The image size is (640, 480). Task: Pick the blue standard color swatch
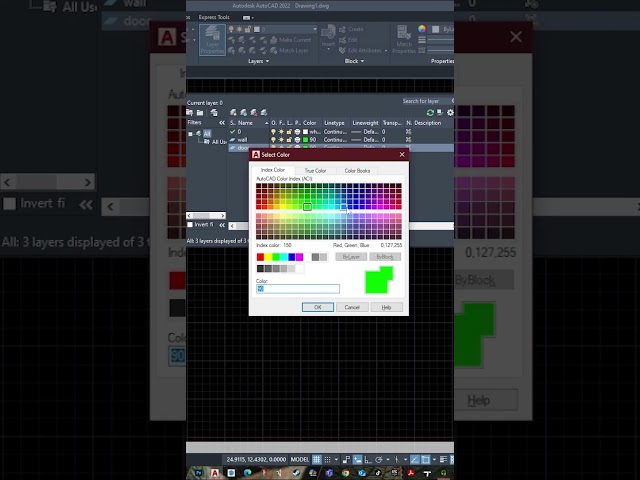pos(291,257)
